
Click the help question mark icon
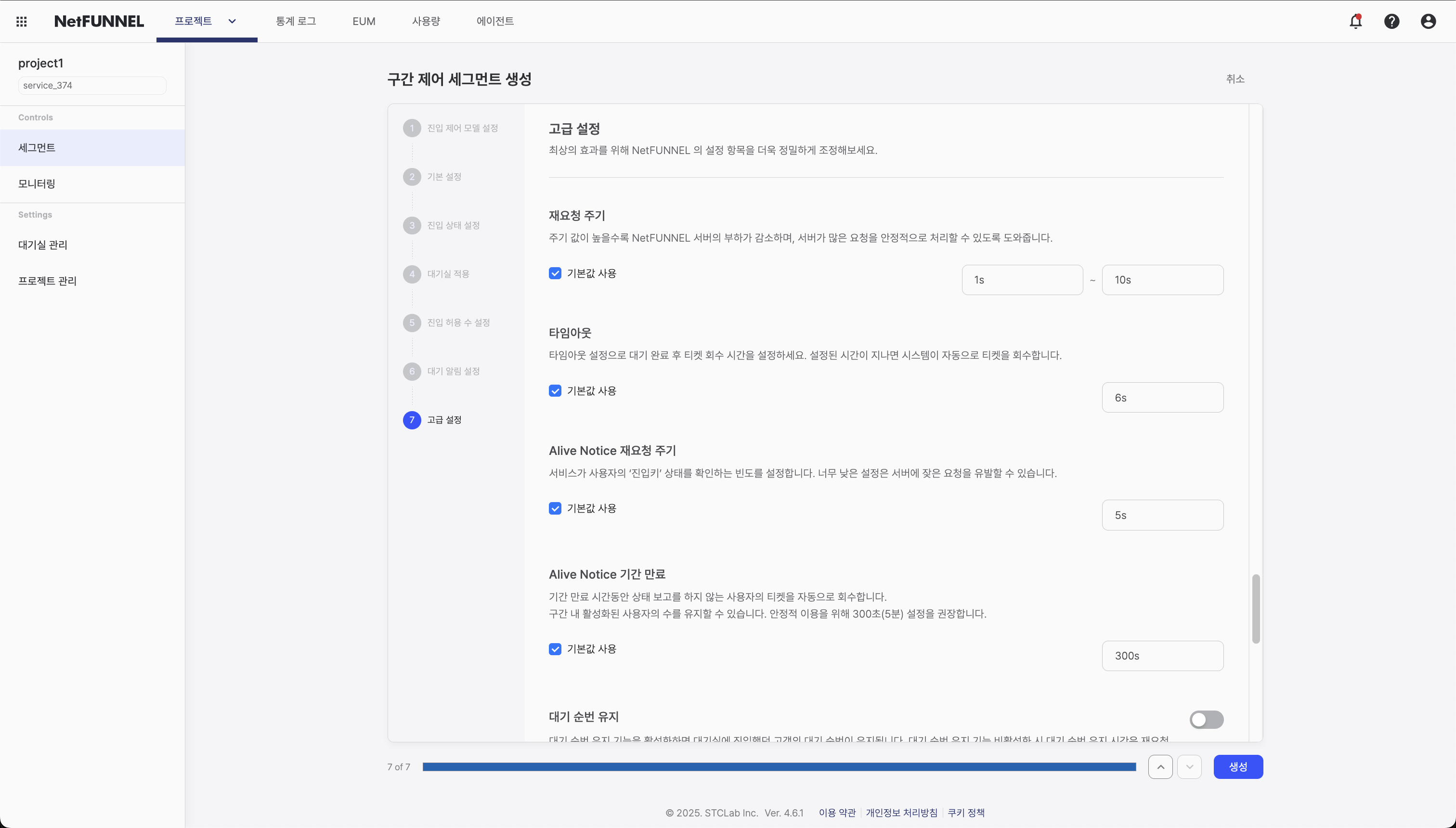1392,22
